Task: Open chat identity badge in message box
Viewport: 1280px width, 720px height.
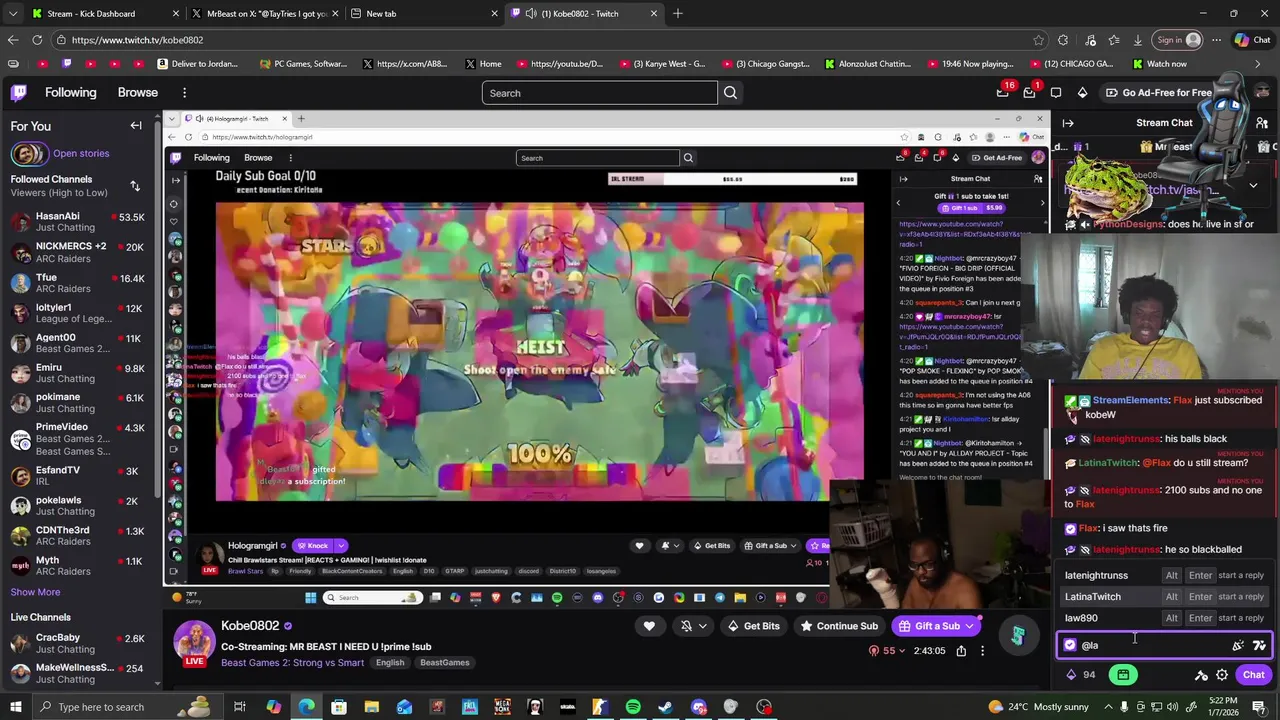Action: point(1070,645)
